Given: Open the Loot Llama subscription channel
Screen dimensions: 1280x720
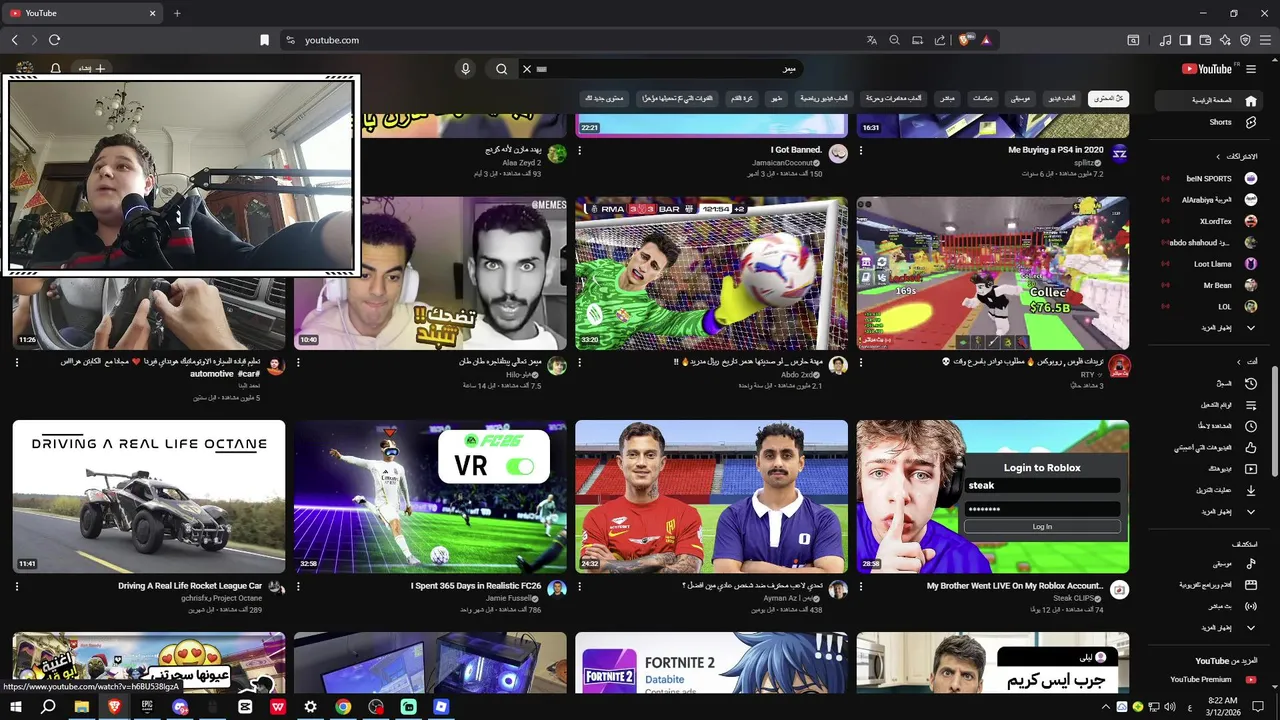Looking at the screenshot, I should 1208,264.
